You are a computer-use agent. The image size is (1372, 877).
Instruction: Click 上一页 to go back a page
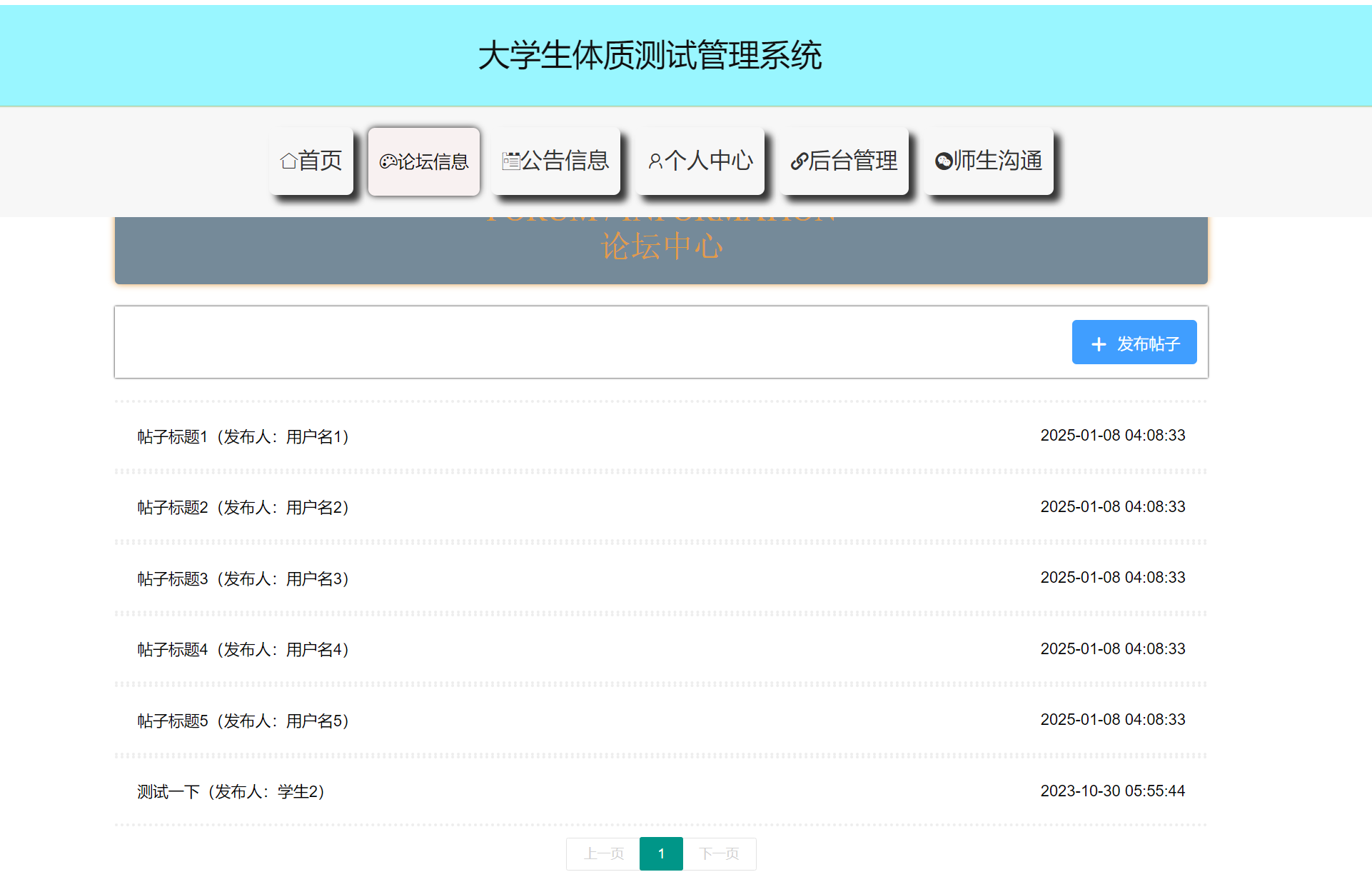(603, 853)
